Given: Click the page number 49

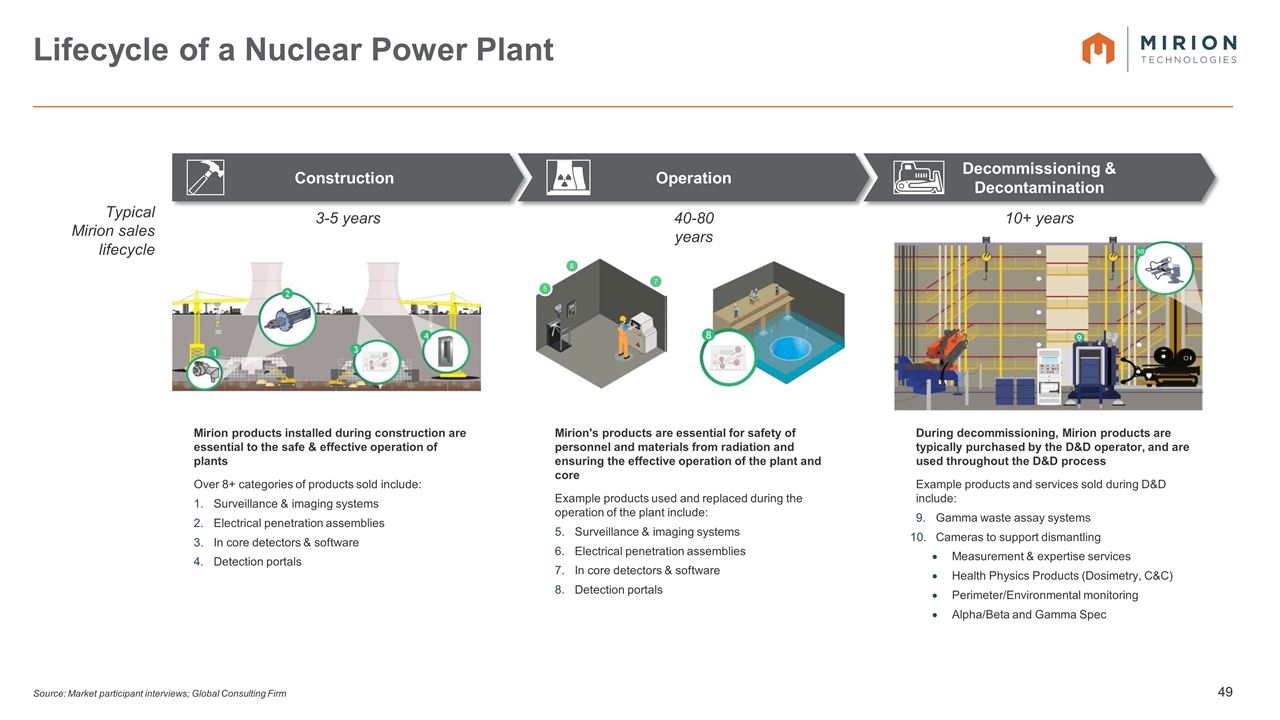Looking at the screenshot, I should coord(1225,691).
